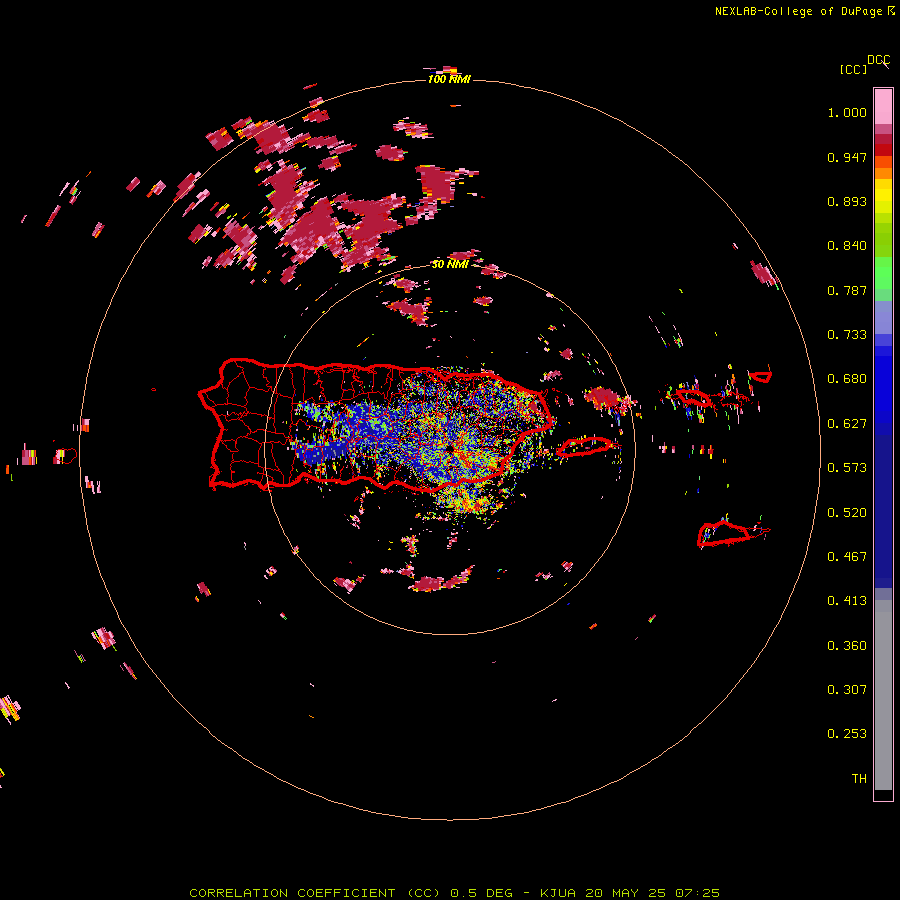This screenshot has width=900, height=900.
Task: Click the 0.467 legend value
Action: tap(847, 557)
